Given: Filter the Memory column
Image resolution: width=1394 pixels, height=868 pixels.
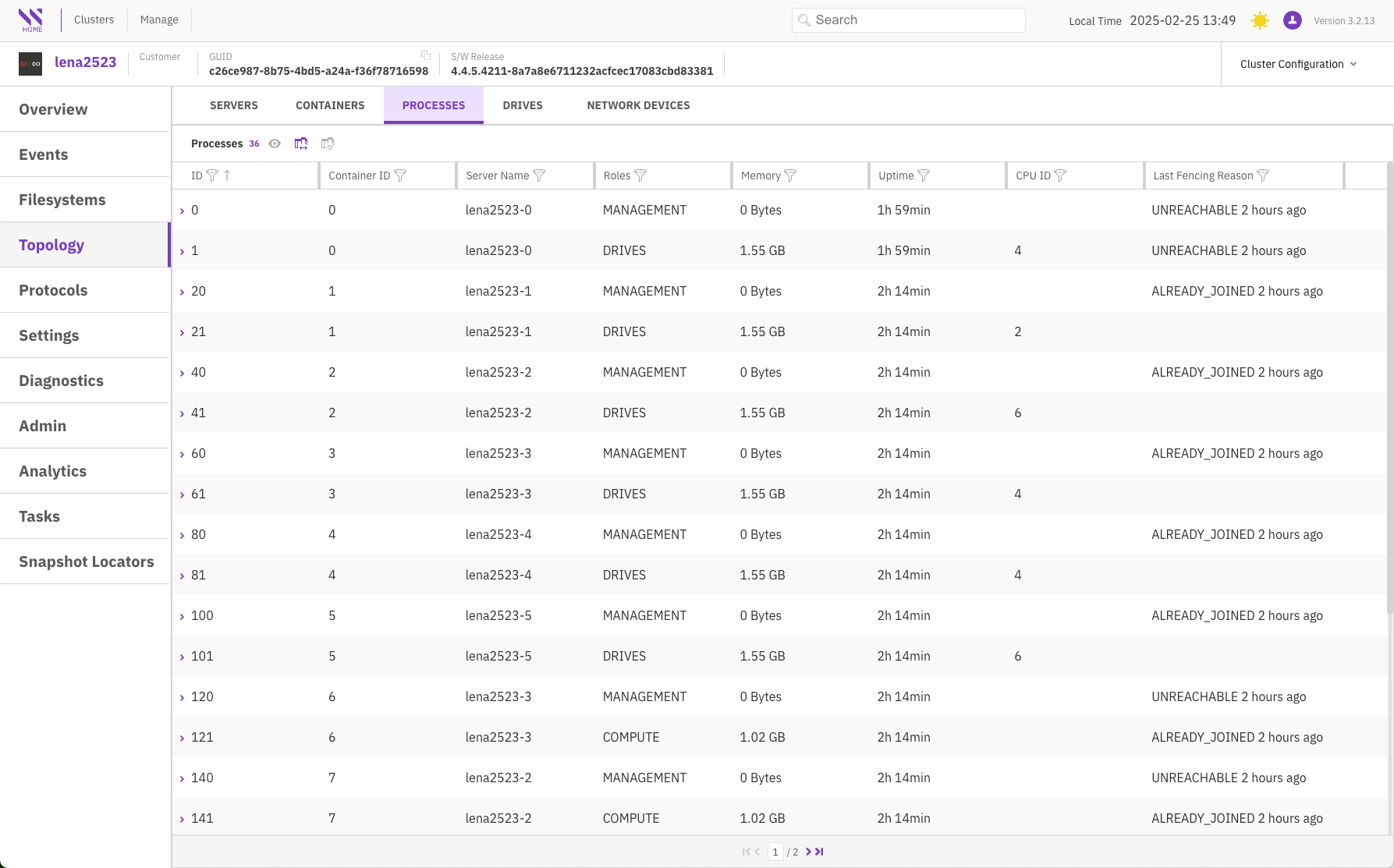Looking at the screenshot, I should [x=790, y=175].
